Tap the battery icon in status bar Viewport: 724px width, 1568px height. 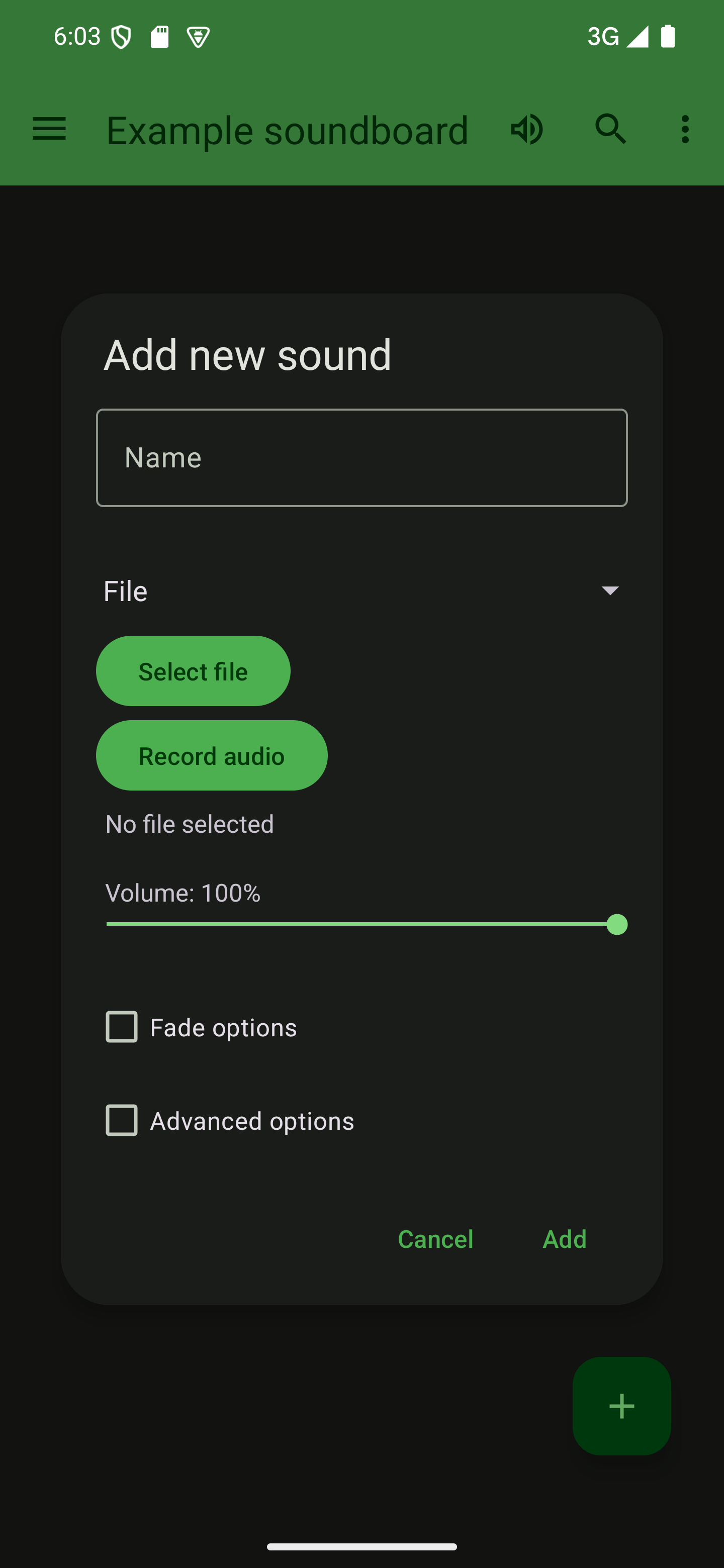click(x=668, y=37)
